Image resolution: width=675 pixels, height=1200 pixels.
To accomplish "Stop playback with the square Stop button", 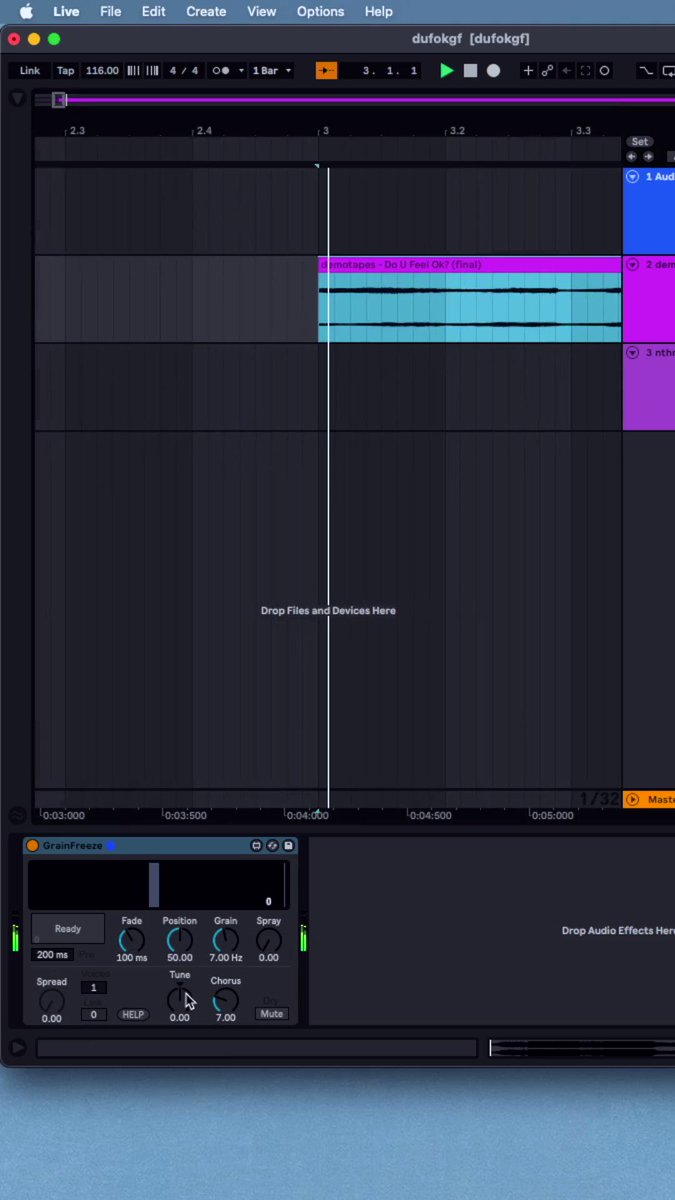I will 470,71.
